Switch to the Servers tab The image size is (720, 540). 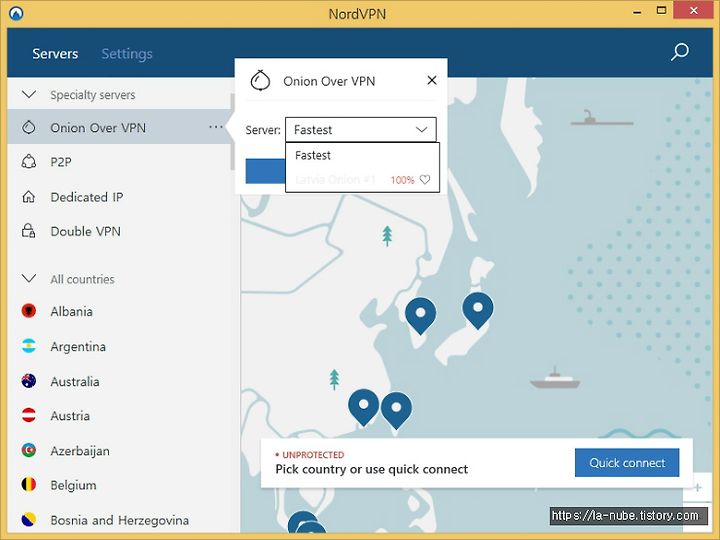coord(55,54)
